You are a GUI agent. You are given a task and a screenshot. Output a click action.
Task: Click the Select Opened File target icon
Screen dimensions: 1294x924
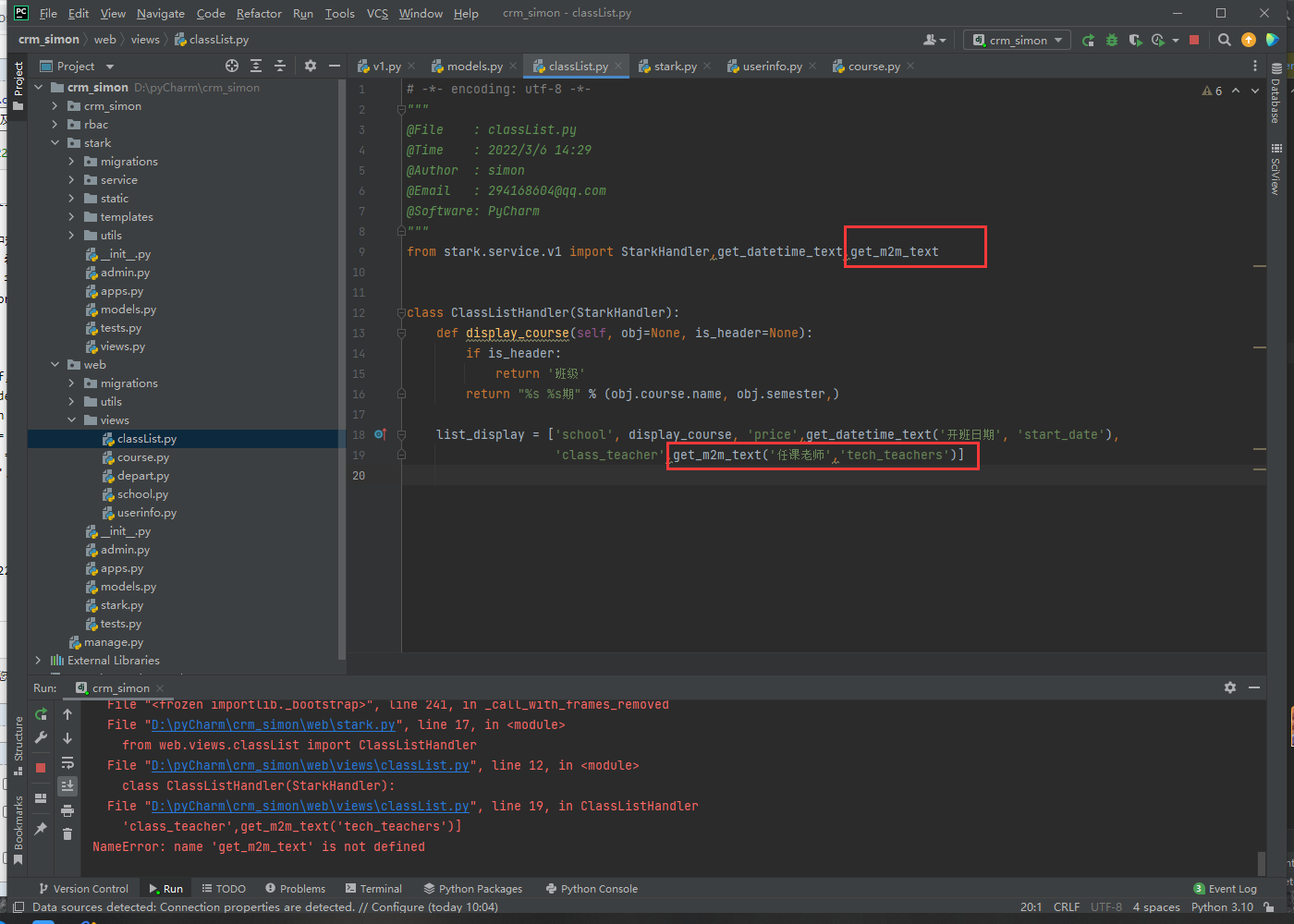pos(232,66)
